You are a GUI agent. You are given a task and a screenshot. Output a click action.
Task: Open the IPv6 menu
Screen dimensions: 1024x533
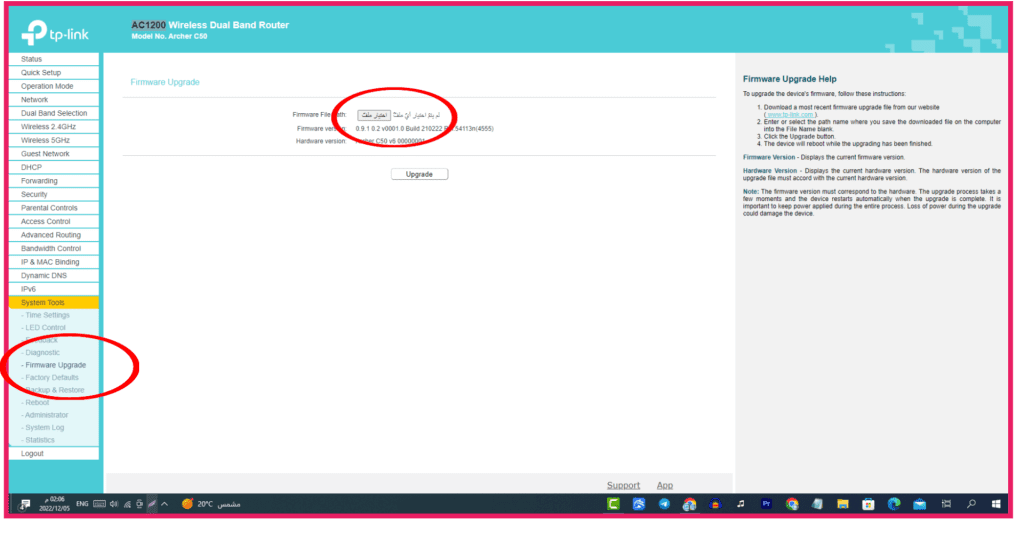click(x=54, y=289)
